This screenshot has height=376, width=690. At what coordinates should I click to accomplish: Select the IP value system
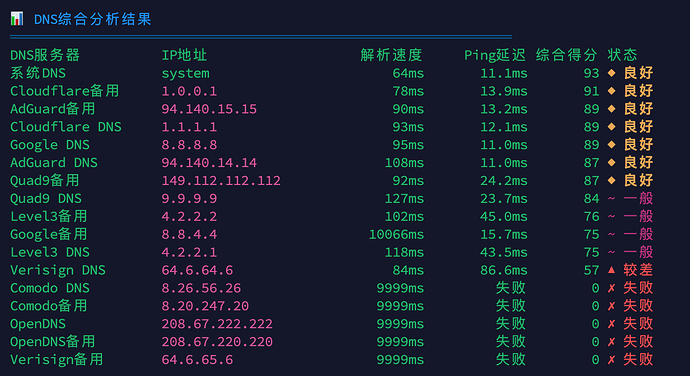pyautogui.click(x=185, y=73)
